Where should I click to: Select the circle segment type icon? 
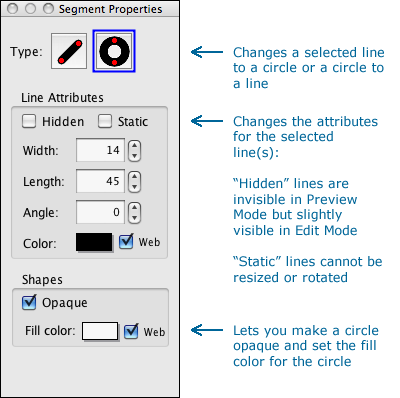click(114, 51)
